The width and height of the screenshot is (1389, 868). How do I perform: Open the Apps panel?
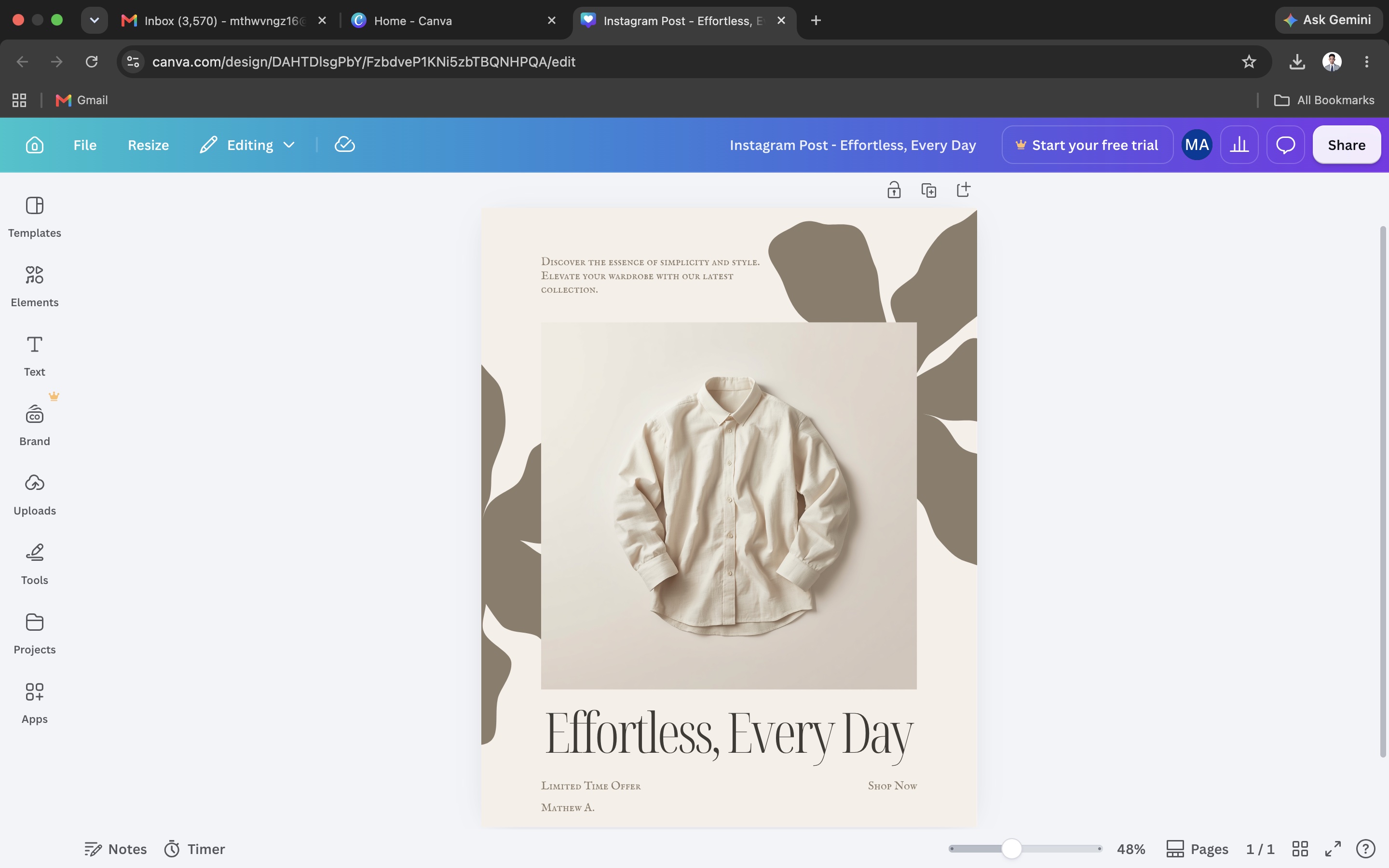point(34,703)
